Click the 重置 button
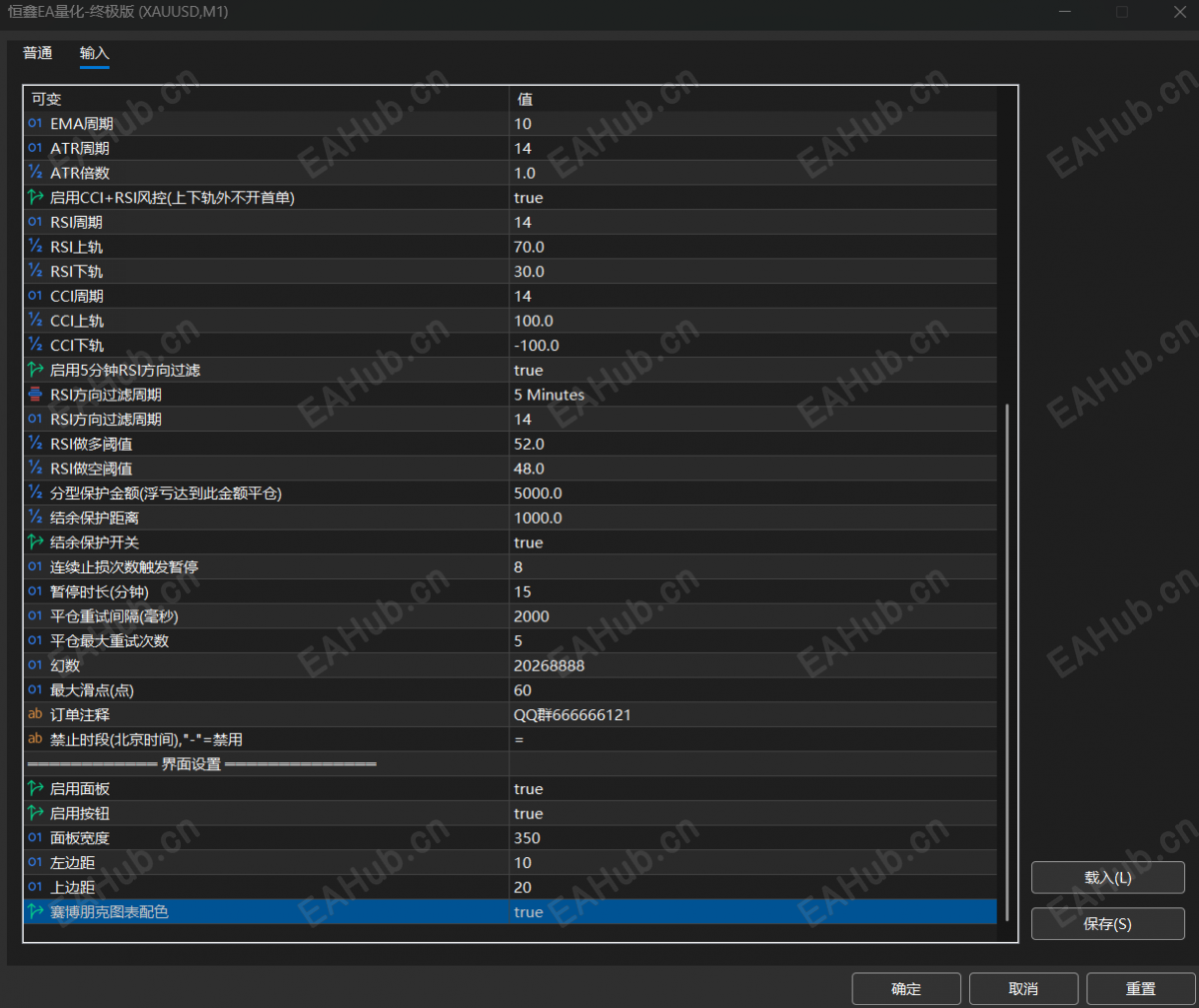The width and height of the screenshot is (1199, 1008). tap(1141, 989)
